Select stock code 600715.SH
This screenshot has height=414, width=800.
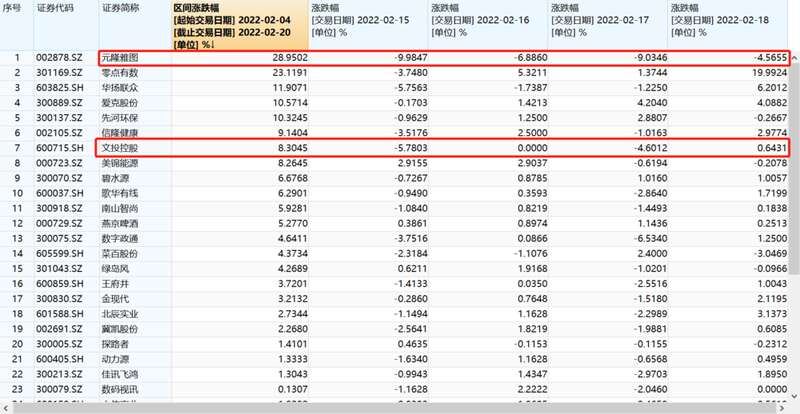(59, 148)
